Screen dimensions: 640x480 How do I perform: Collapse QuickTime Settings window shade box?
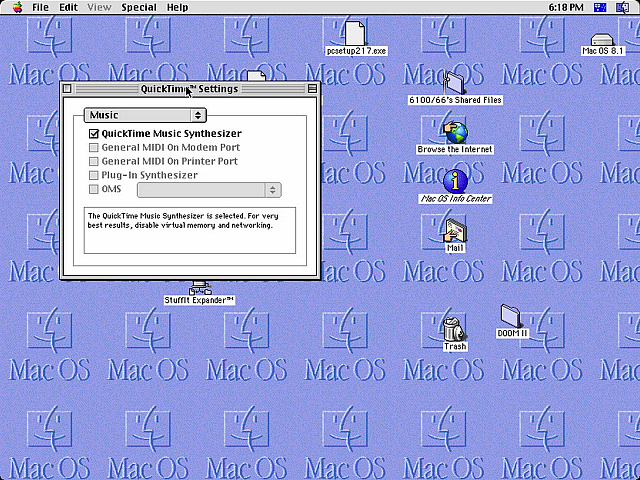coord(312,89)
